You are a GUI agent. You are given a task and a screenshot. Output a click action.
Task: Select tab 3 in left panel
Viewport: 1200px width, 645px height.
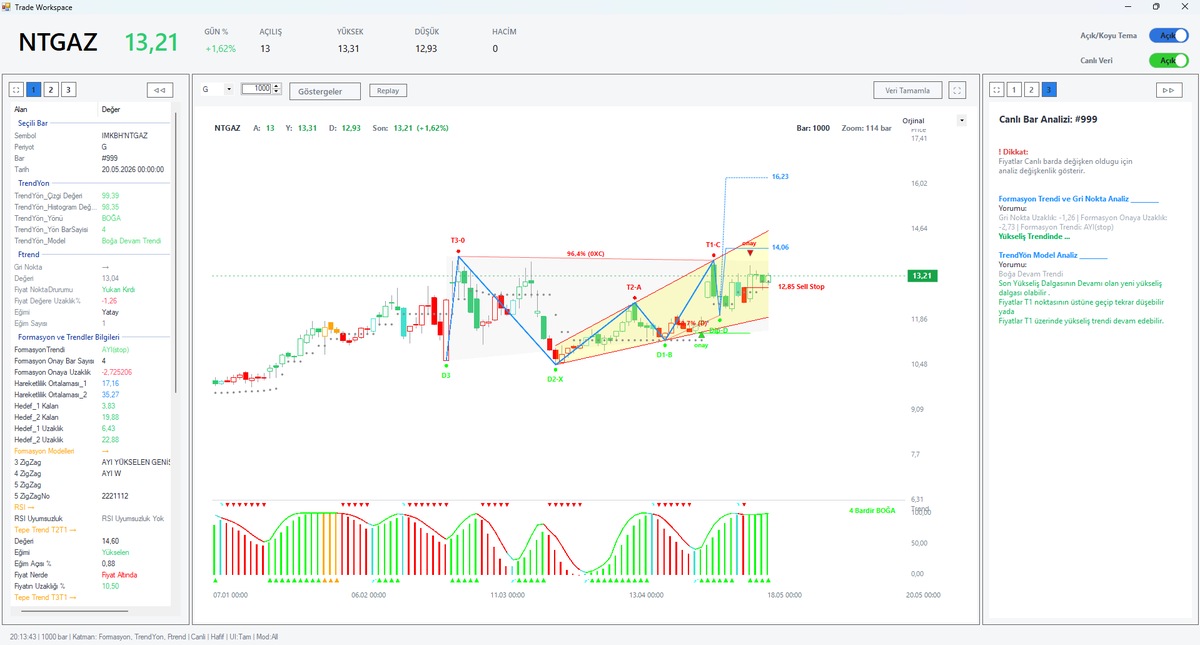pos(68,89)
